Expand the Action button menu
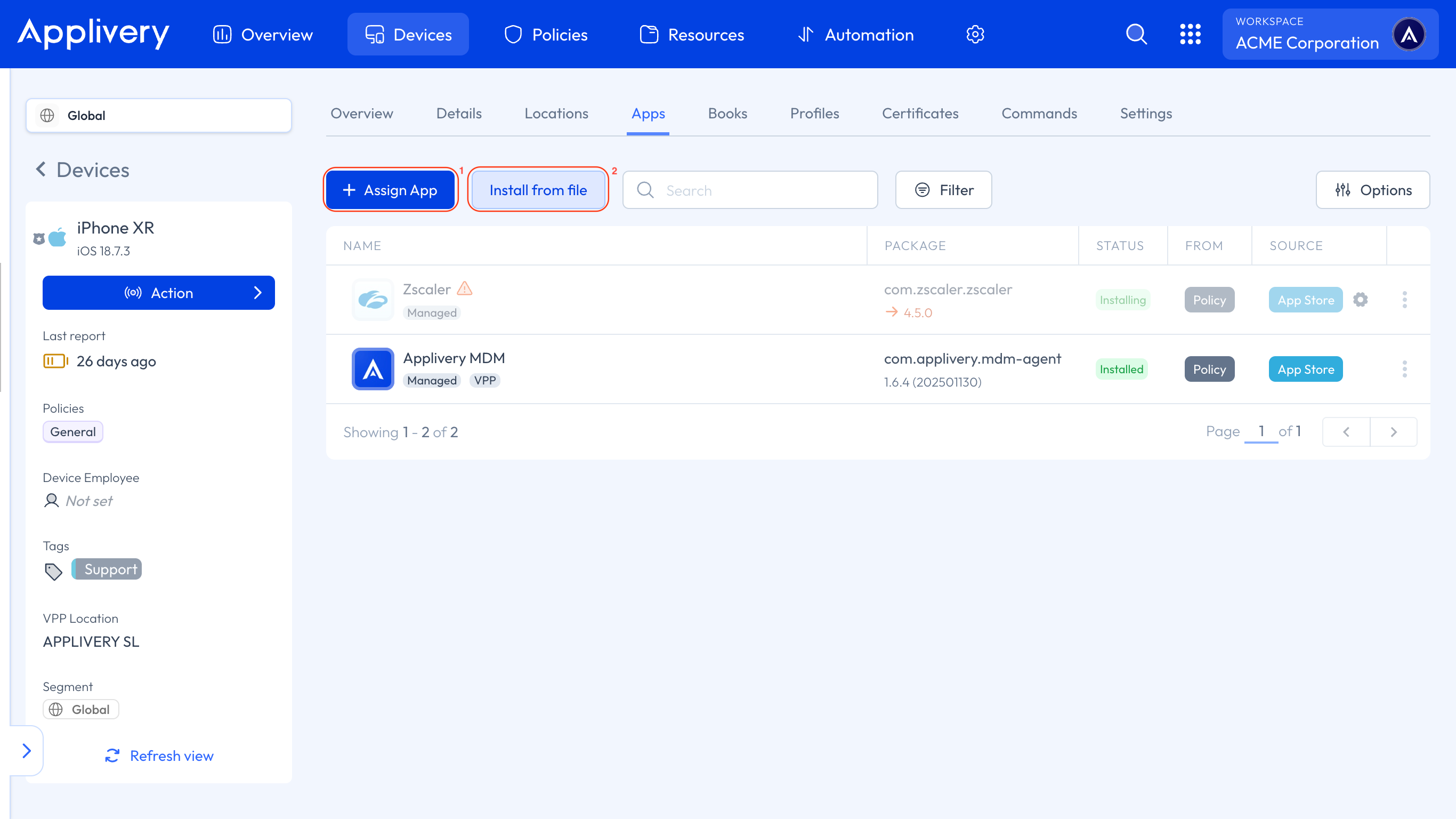The width and height of the screenshot is (1456, 819). pyautogui.click(x=158, y=293)
